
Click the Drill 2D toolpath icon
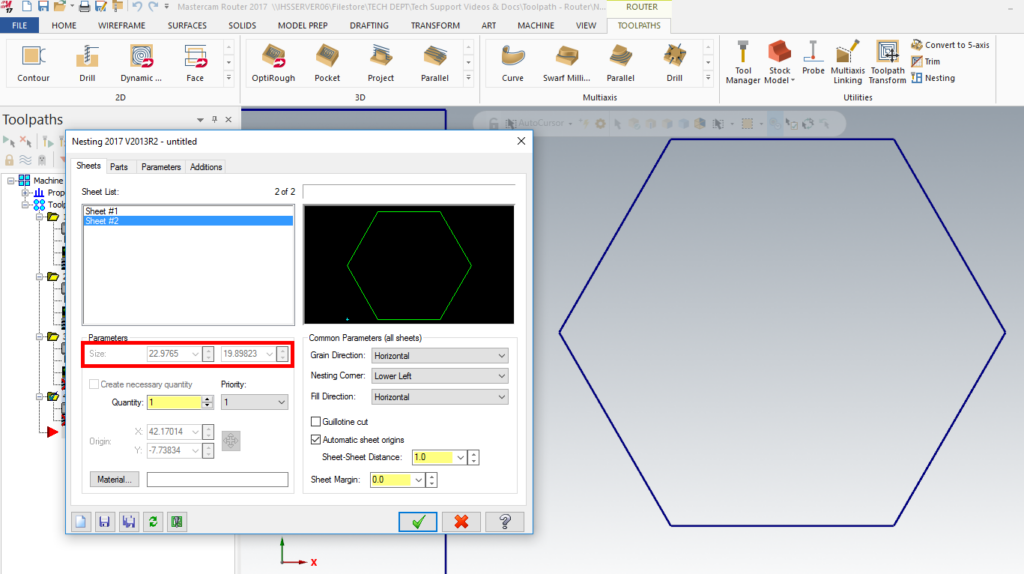[x=87, y=63]
